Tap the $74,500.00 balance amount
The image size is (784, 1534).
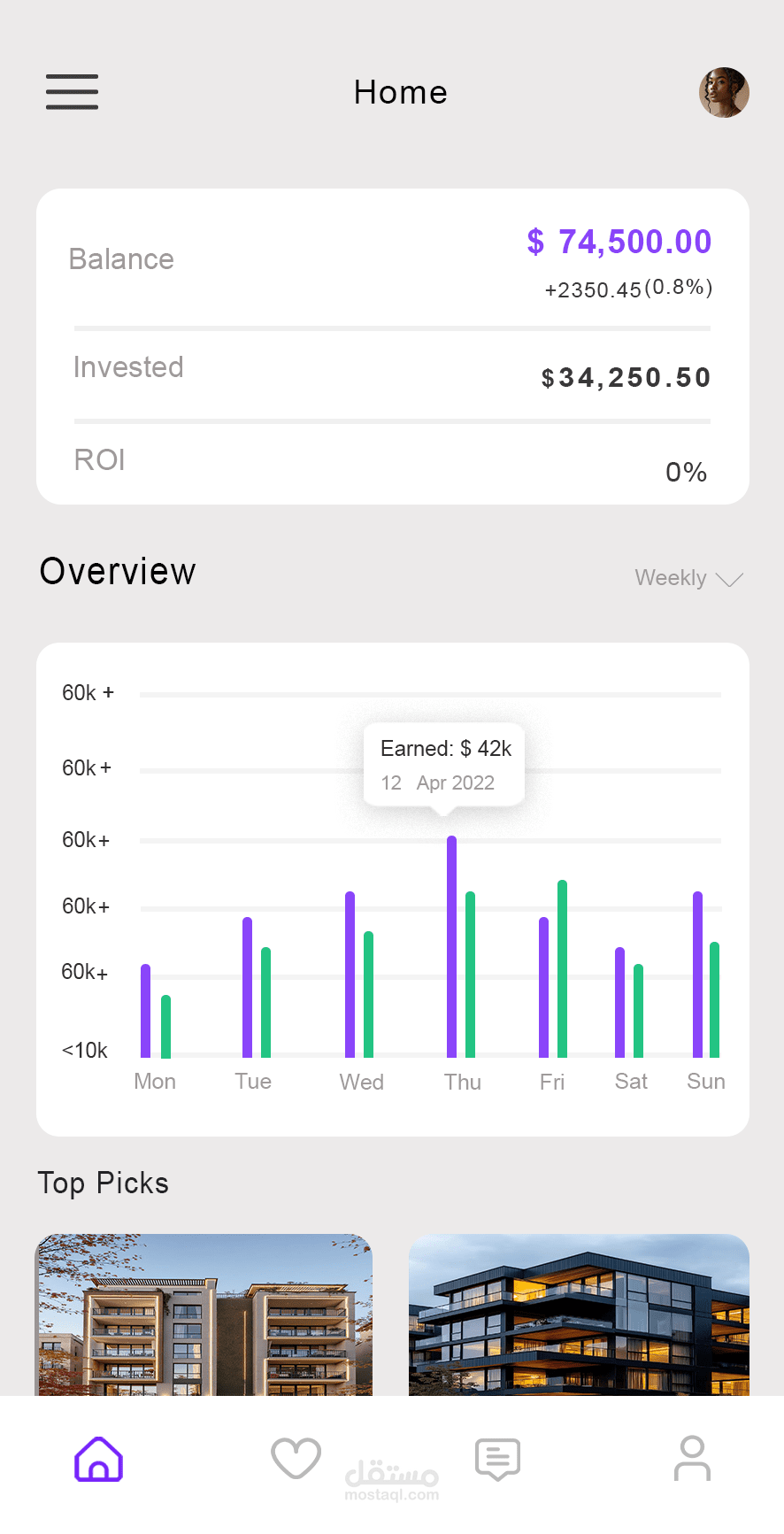619,242
